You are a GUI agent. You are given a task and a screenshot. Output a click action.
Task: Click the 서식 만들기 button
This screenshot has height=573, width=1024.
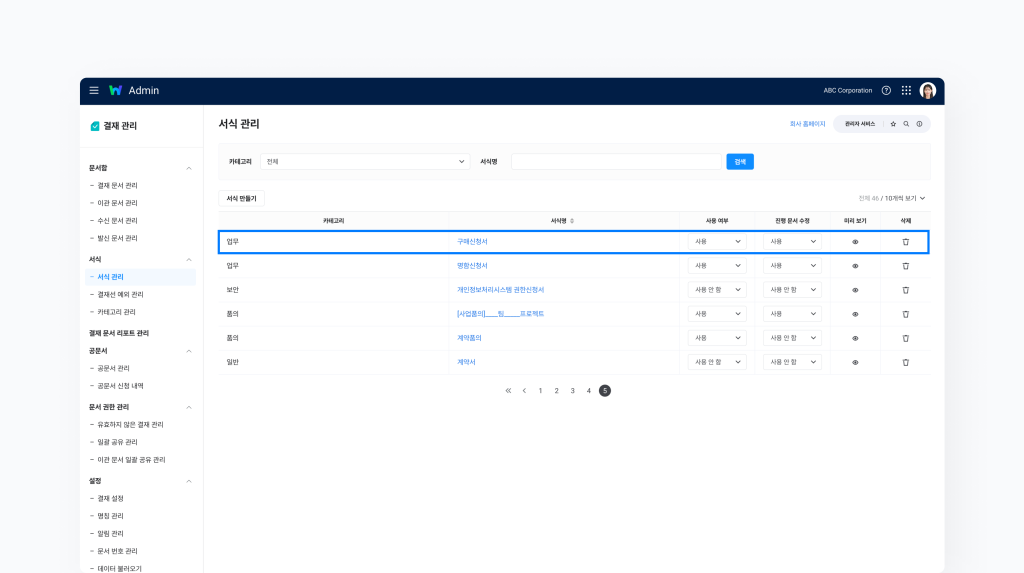tap(241, 198)
